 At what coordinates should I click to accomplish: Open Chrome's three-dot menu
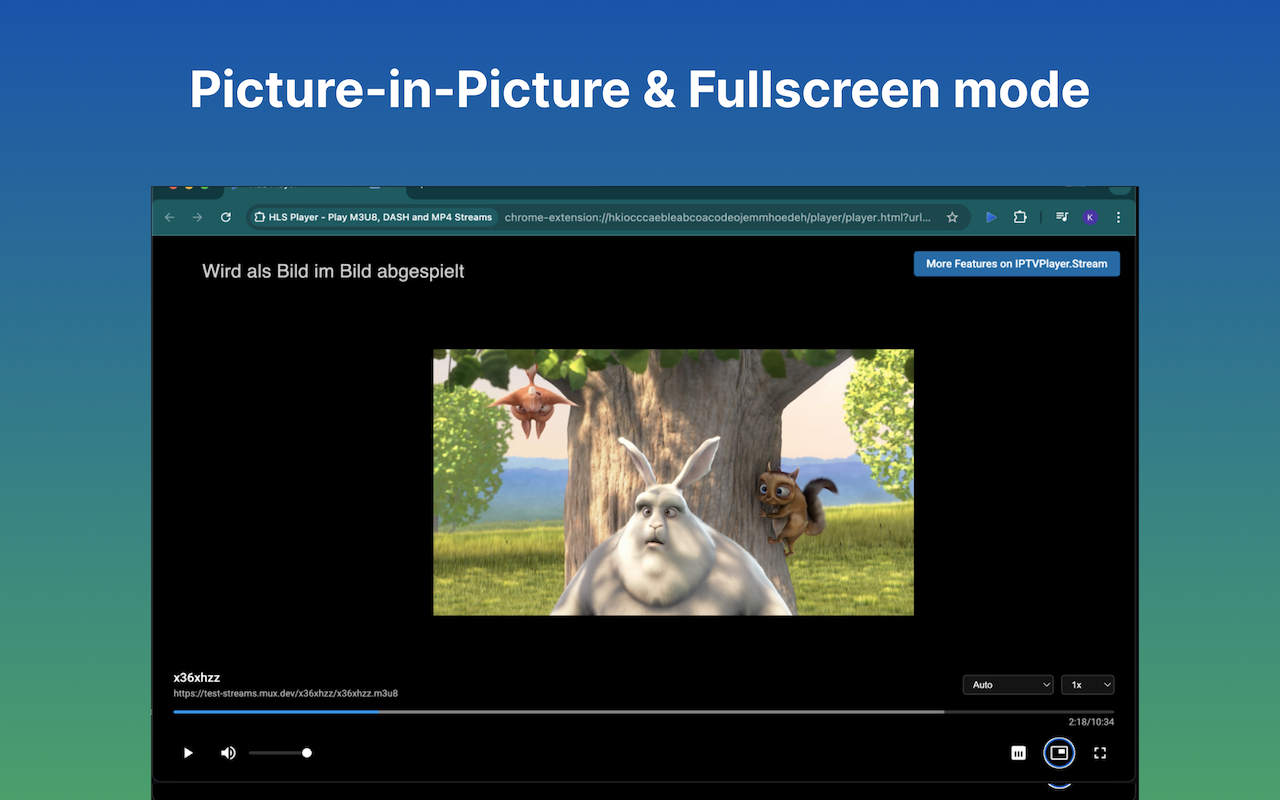[x=1118, y=217]
